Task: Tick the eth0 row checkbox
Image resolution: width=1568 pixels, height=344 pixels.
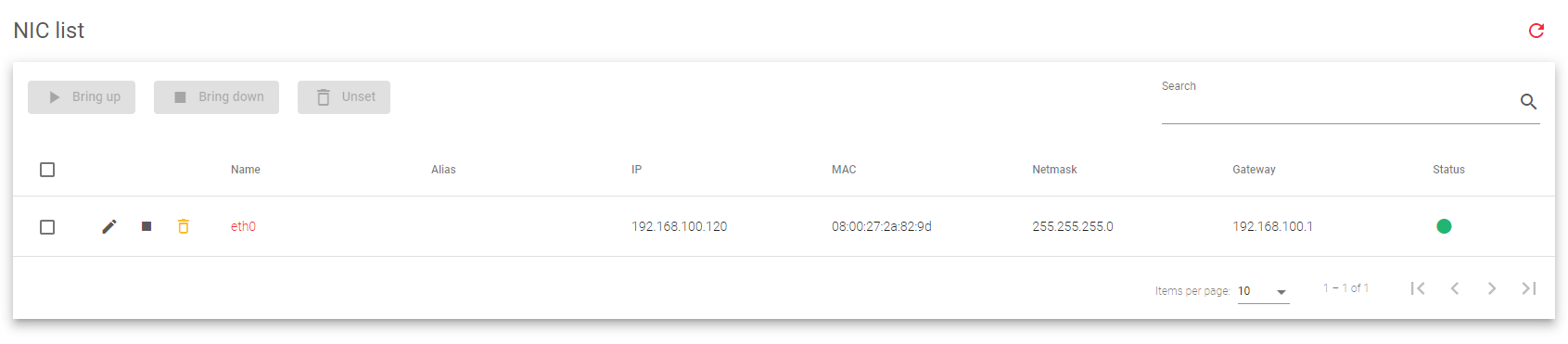Action: pos(47,227)
